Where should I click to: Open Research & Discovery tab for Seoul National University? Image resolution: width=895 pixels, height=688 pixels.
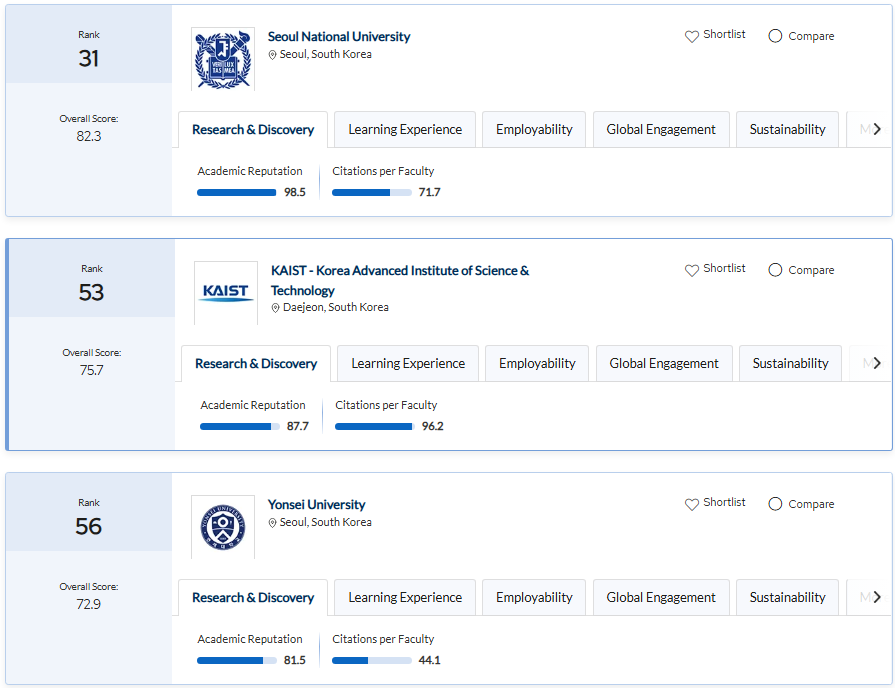point(253,130)
